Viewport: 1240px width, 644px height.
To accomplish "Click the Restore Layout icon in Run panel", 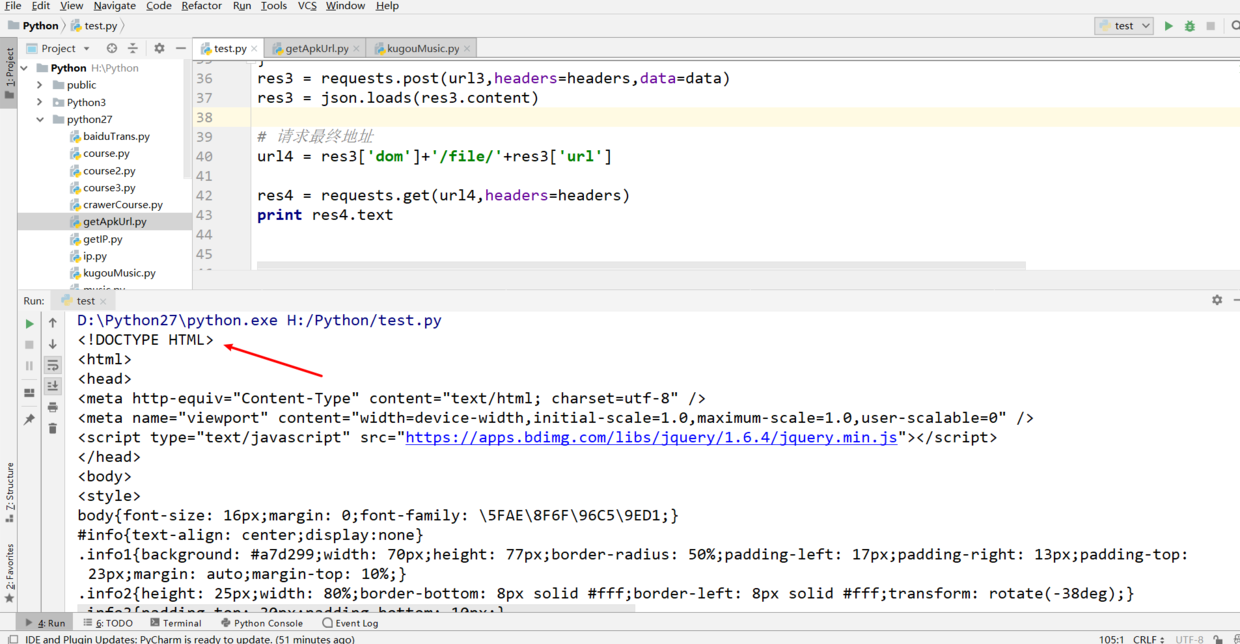I will (x=29, y=393).
